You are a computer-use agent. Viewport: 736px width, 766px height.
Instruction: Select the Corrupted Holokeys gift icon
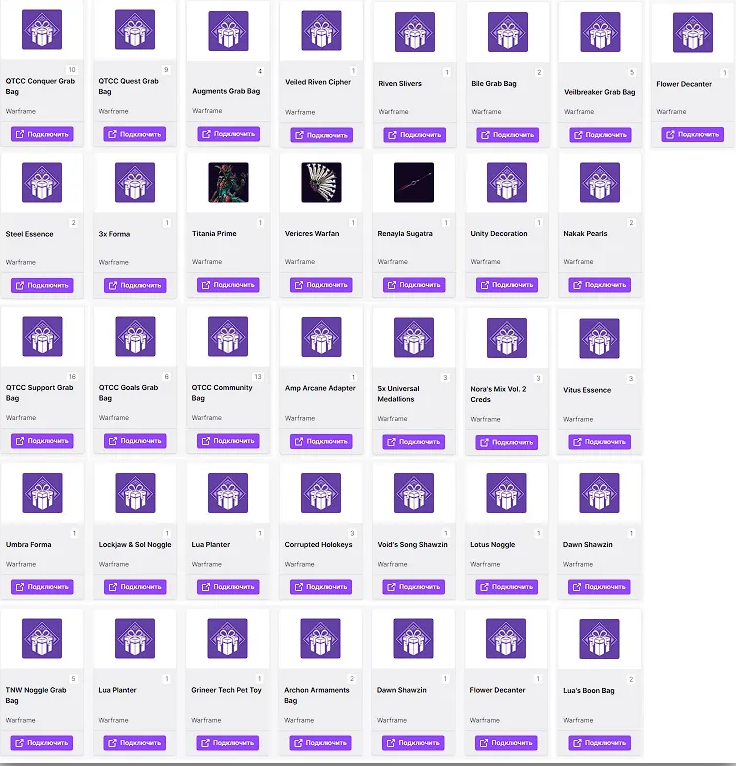click(321, 493)
